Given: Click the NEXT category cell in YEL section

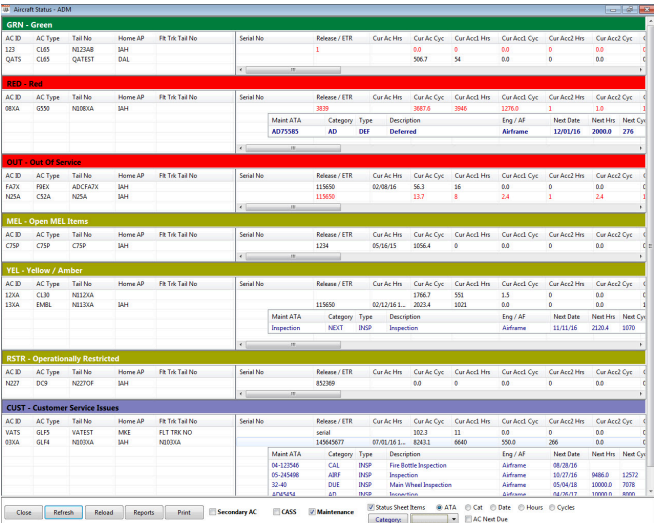Looking at the screenshot, I should pos(335,328).
